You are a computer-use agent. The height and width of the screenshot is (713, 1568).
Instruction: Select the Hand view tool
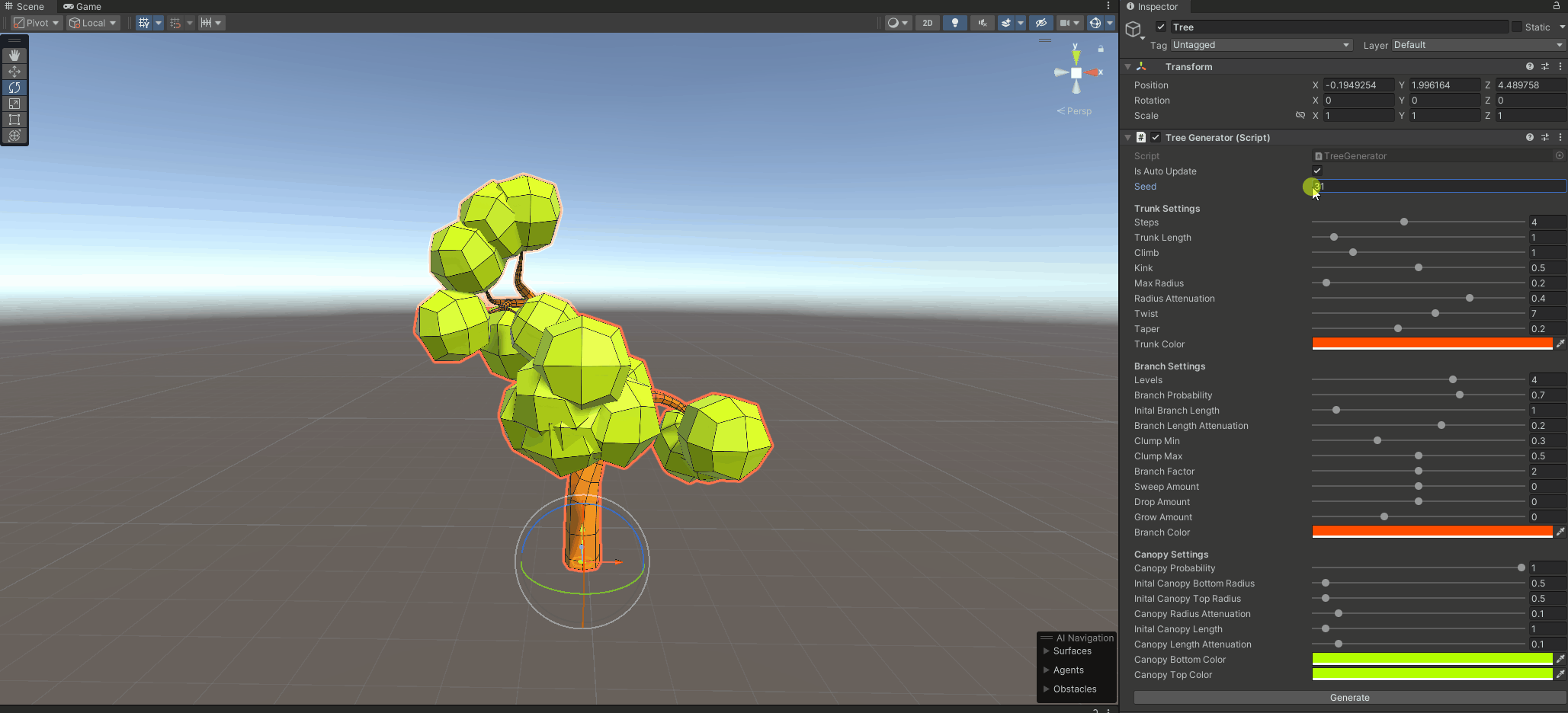pos(14,55)
